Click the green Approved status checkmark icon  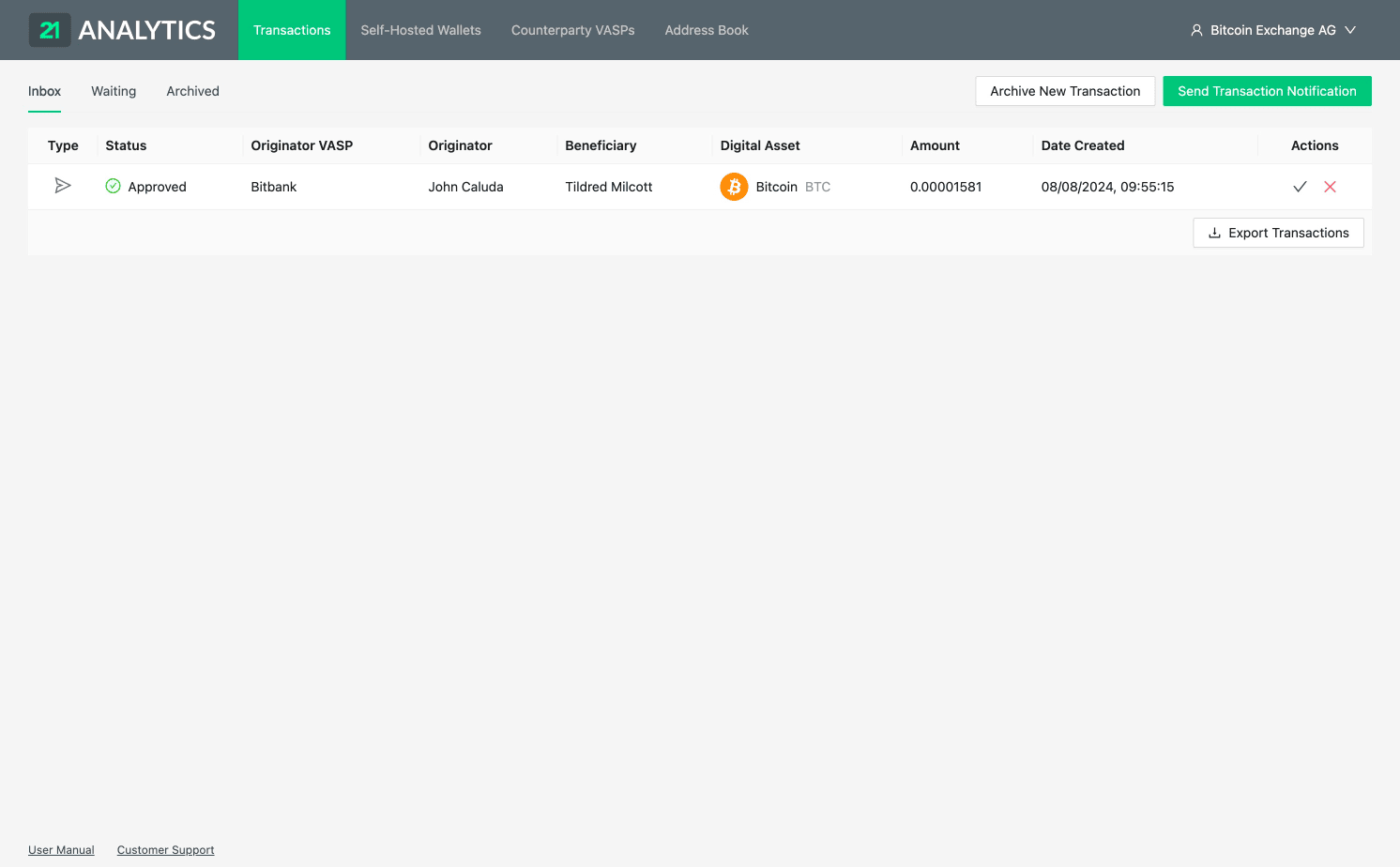[113, 186]
